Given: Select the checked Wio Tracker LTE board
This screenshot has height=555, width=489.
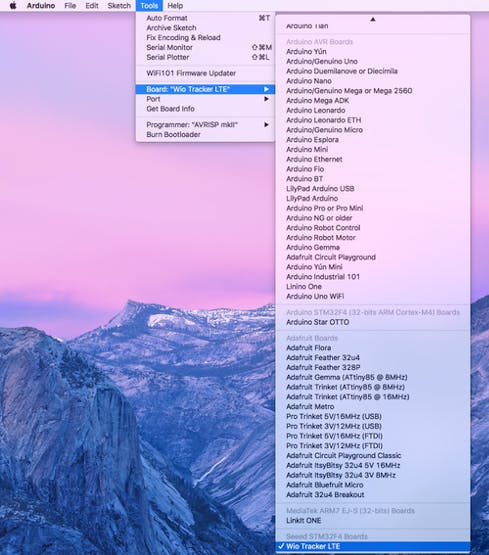Looking at the screenshot, I should (x=373, y=546).
